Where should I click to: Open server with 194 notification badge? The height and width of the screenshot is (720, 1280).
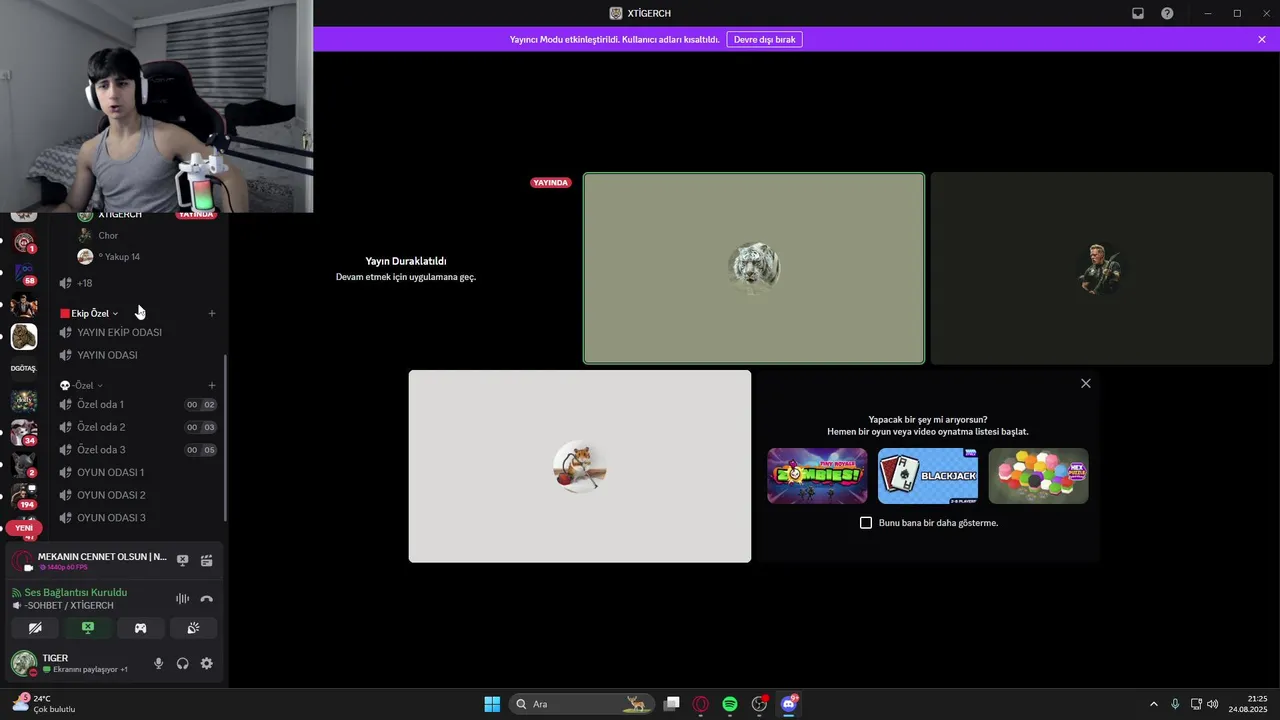24,497
